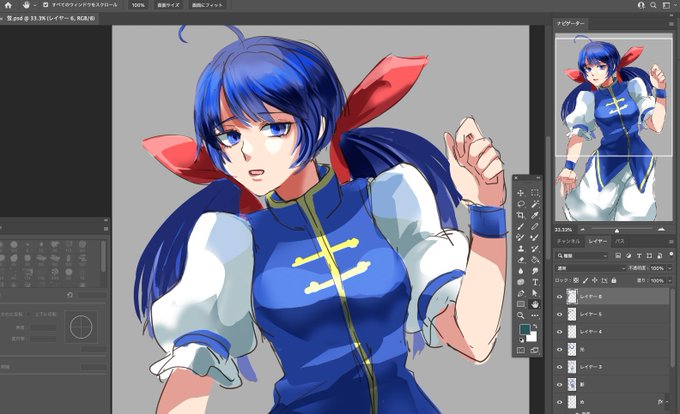This screenshot has height=414, width=680.
Task: Open the foreground teal color swatch
Action: pos(525,330)
